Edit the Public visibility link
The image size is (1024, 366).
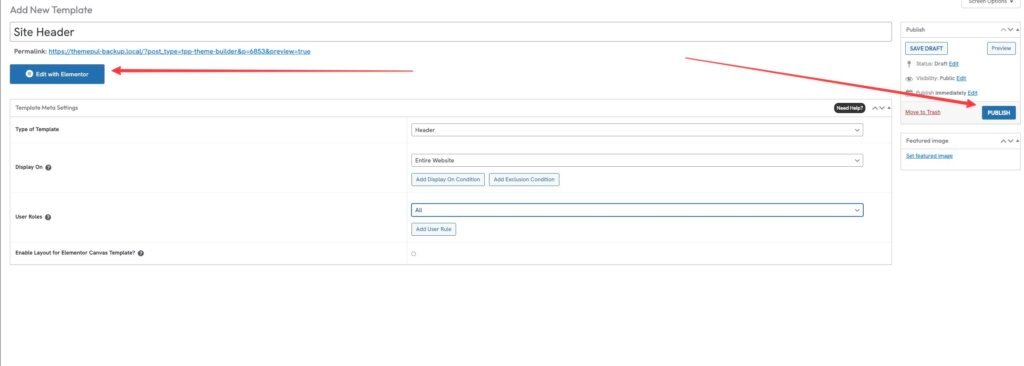point(961,78)
